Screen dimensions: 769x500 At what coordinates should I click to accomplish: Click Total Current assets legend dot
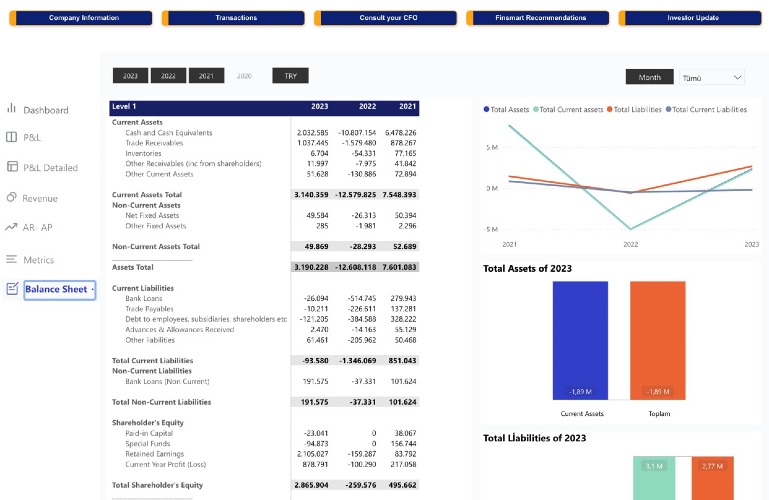point(536,109)
